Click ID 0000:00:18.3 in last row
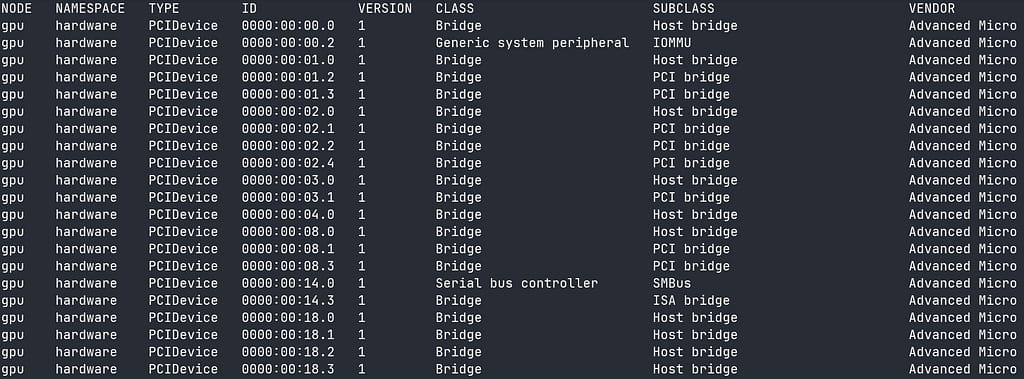Screen dimensions: 1024x379 [x=288, y=369]
